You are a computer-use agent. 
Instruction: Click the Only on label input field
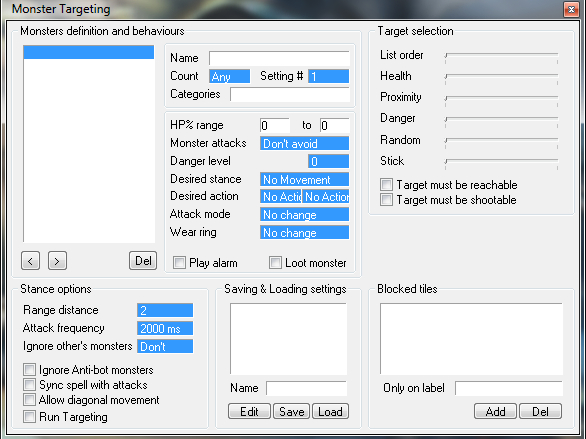[x=509, y=388]
